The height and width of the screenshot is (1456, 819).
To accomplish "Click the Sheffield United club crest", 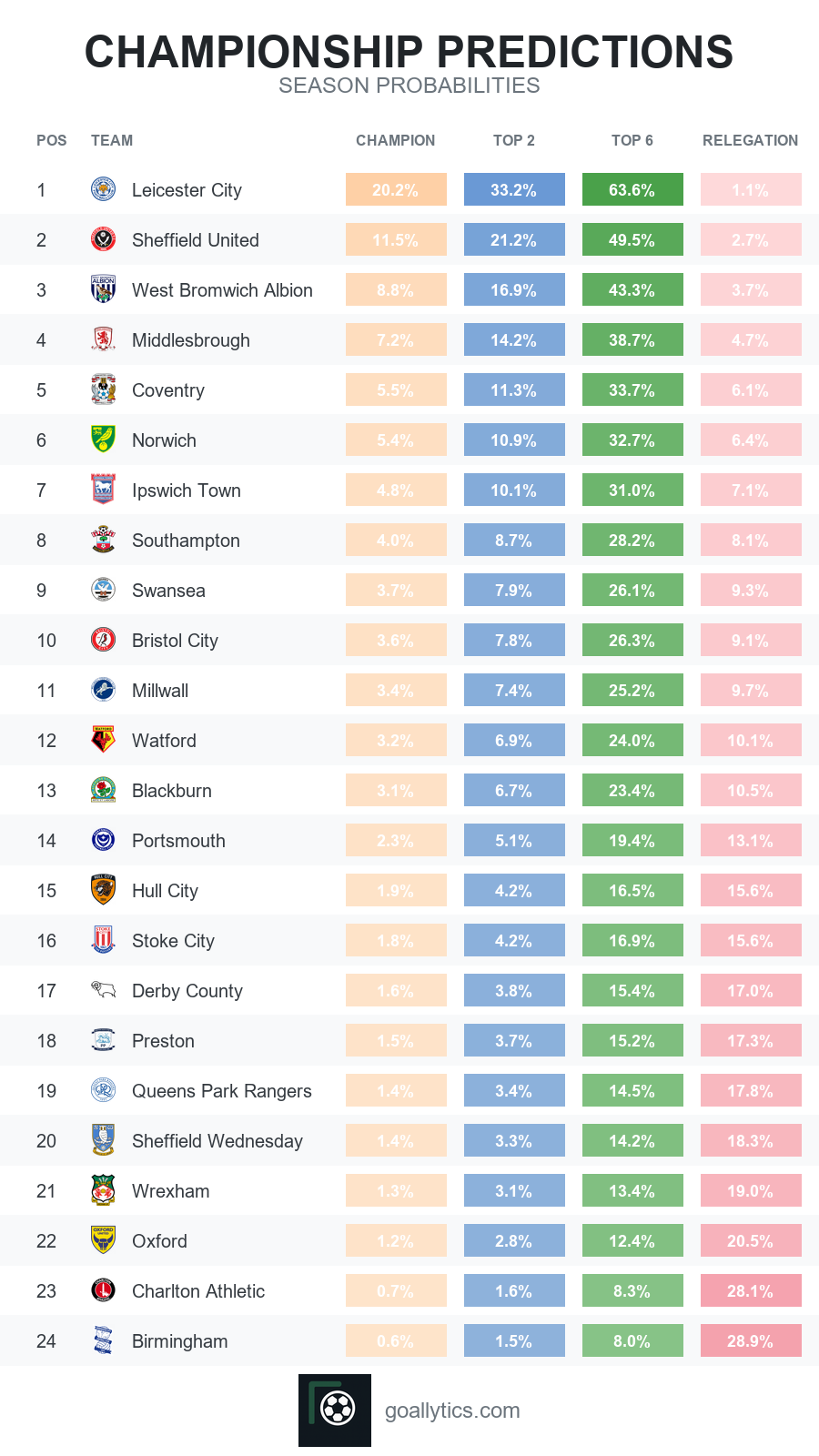I will [104, 239].
